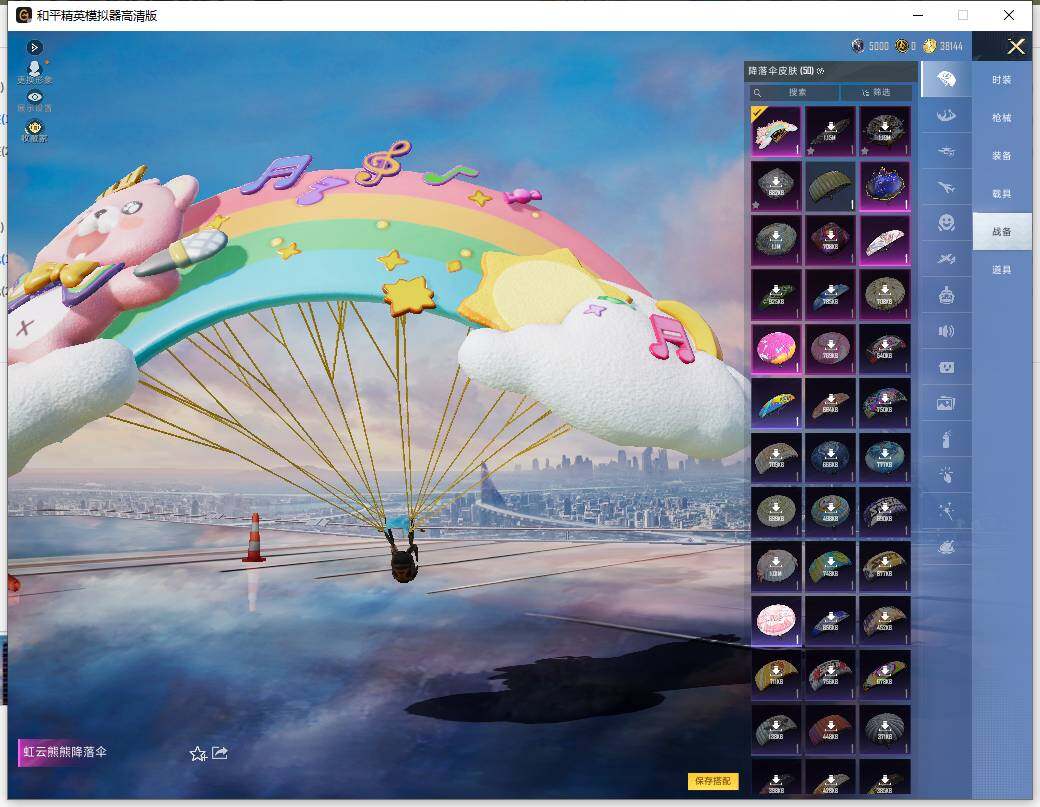Open the airplane skin category icon

946,188
